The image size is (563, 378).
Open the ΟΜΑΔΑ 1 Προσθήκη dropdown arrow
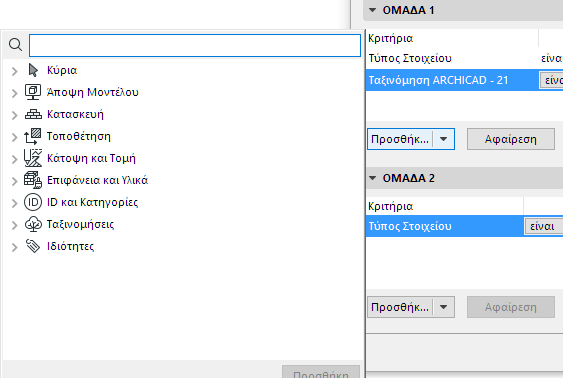444,139
